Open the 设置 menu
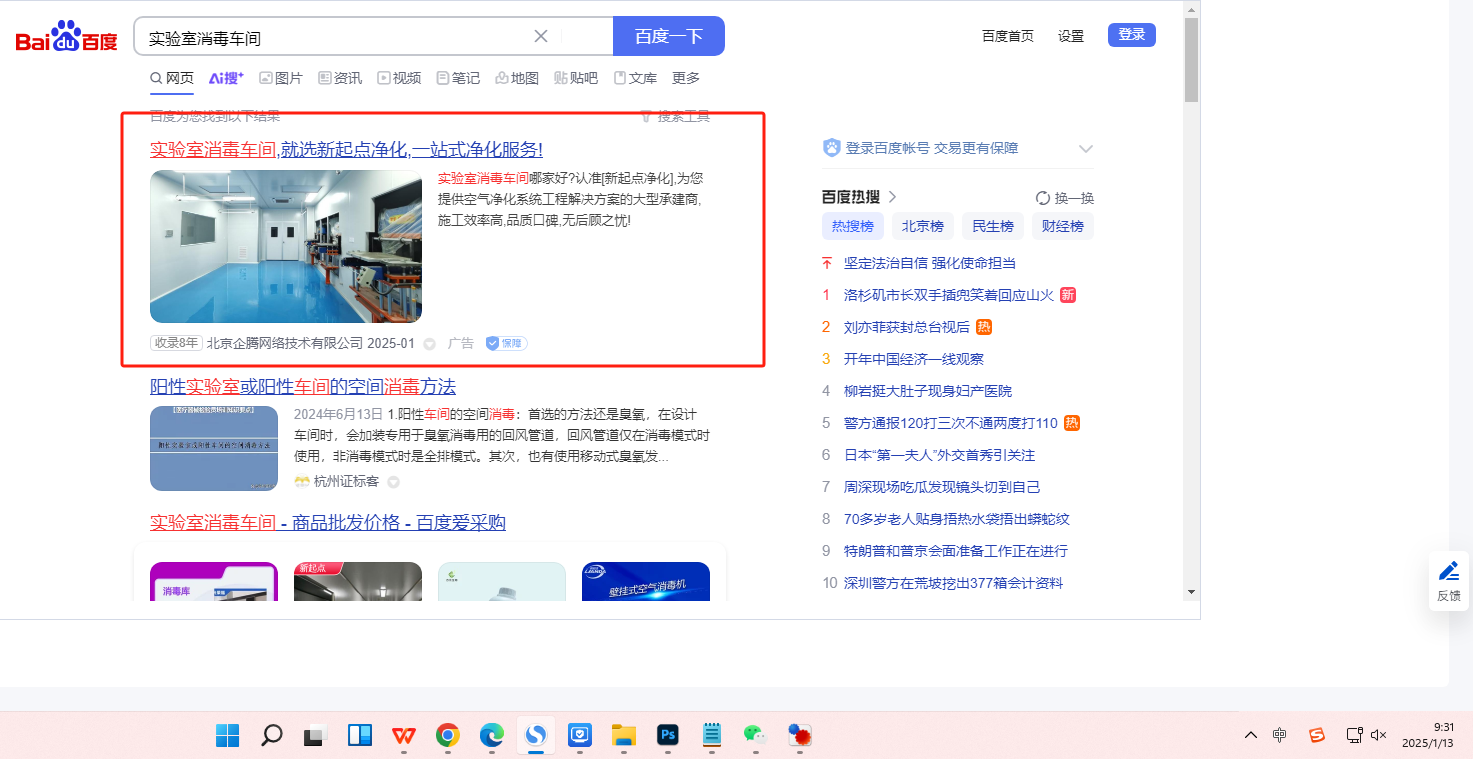Image resolution: width=1473 pixels, height=759 pixels. [1071, 36]
